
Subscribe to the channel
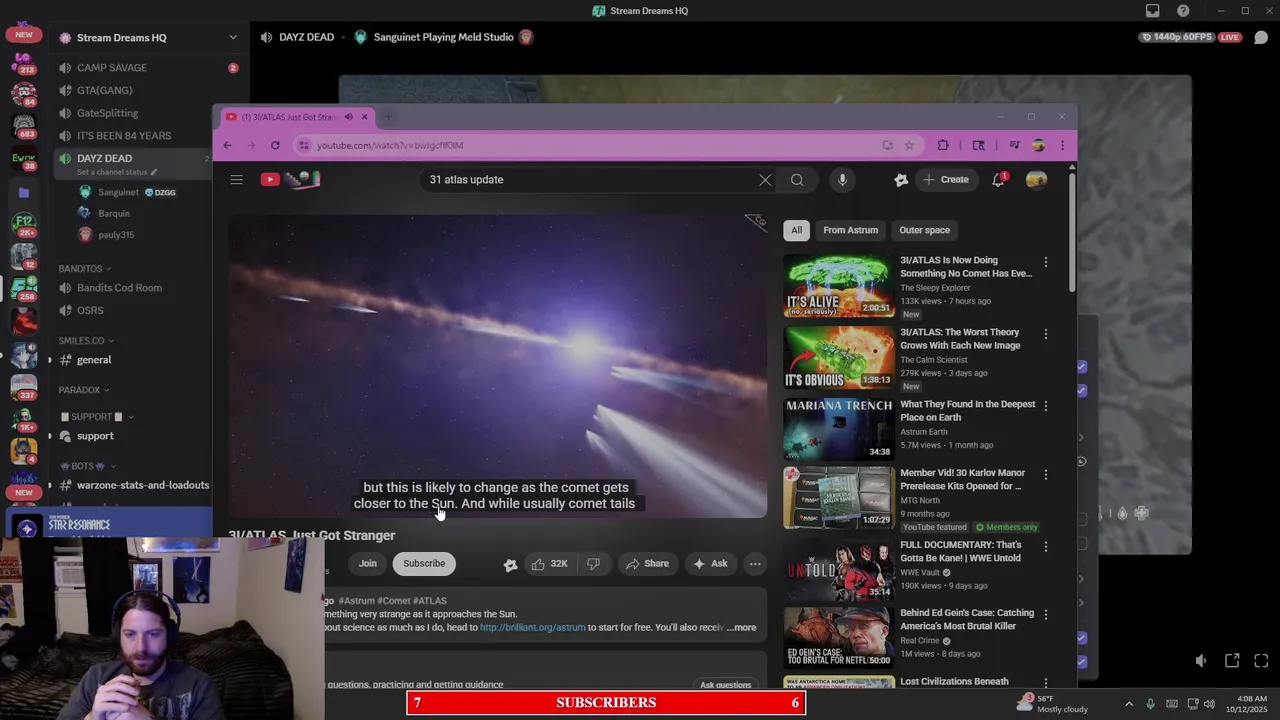click(424, 564)
